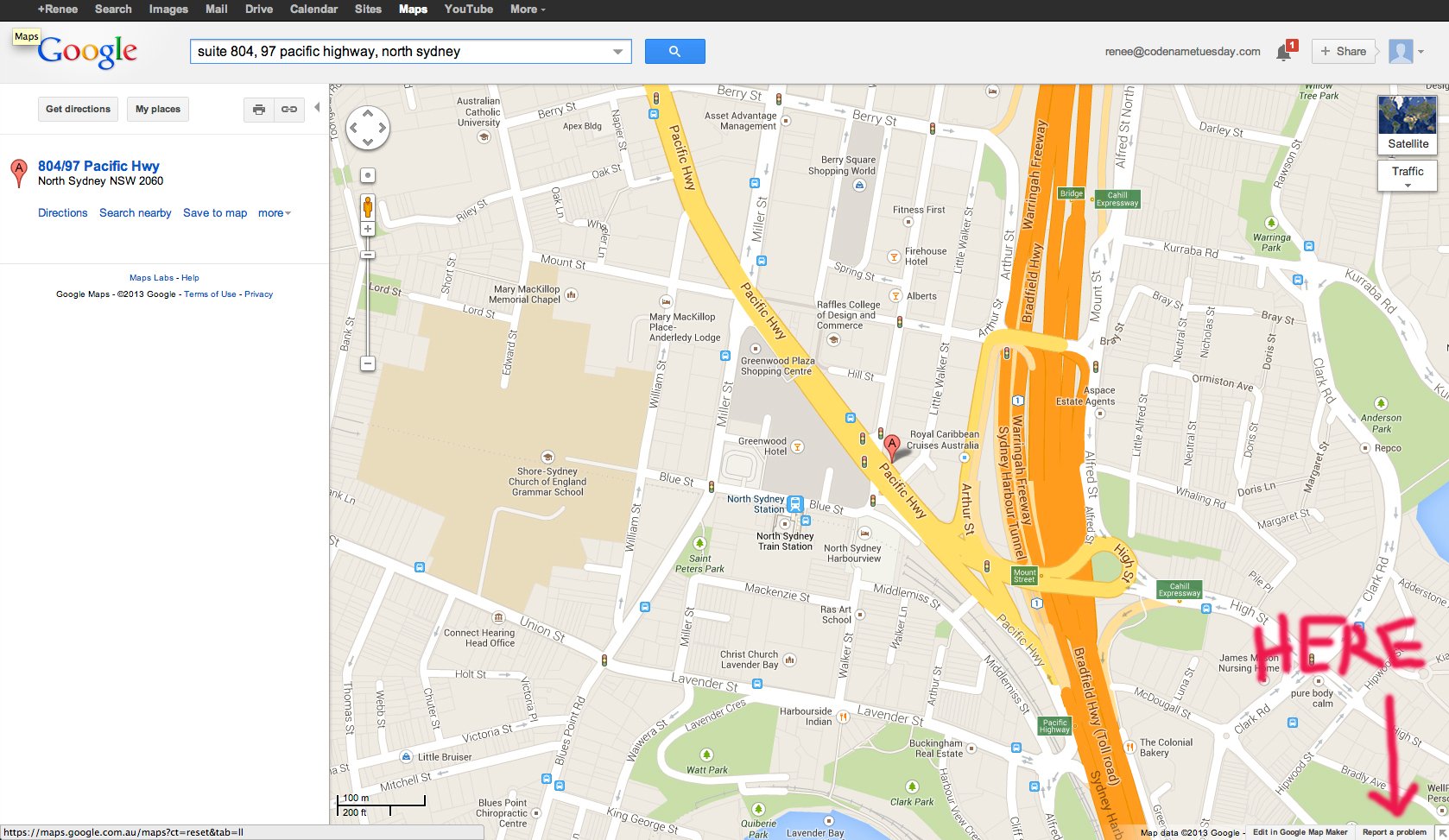This screenshot has width=1449, height=840.
Task: Open Terms of Use link
Action: [210, 294]
